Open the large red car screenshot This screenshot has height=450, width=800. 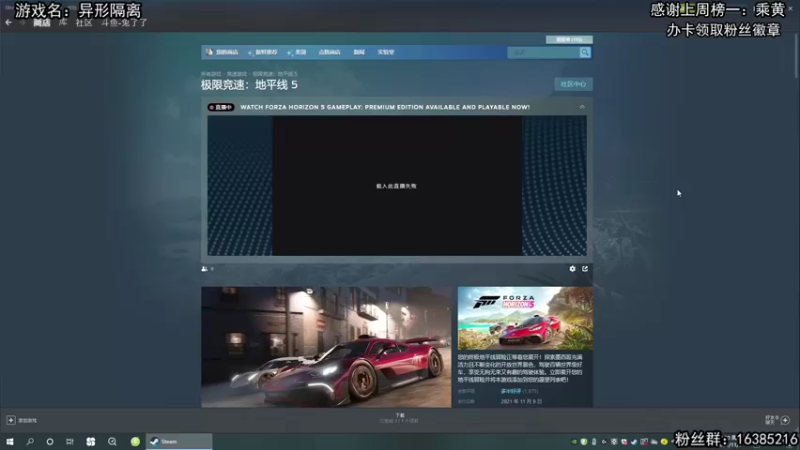tap(326, 347)
